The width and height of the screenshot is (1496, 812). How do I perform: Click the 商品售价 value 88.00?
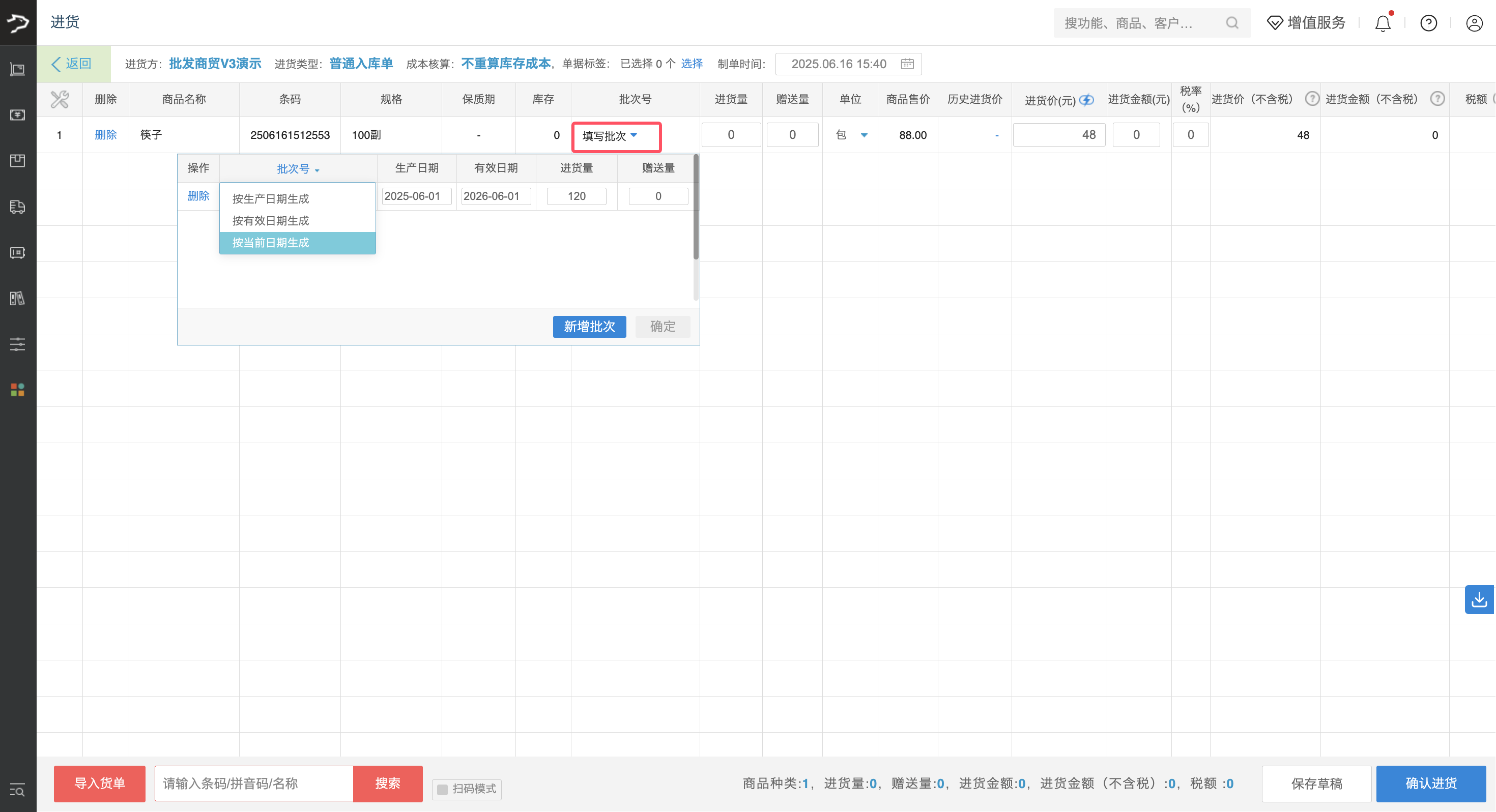(x=912, y=135)
